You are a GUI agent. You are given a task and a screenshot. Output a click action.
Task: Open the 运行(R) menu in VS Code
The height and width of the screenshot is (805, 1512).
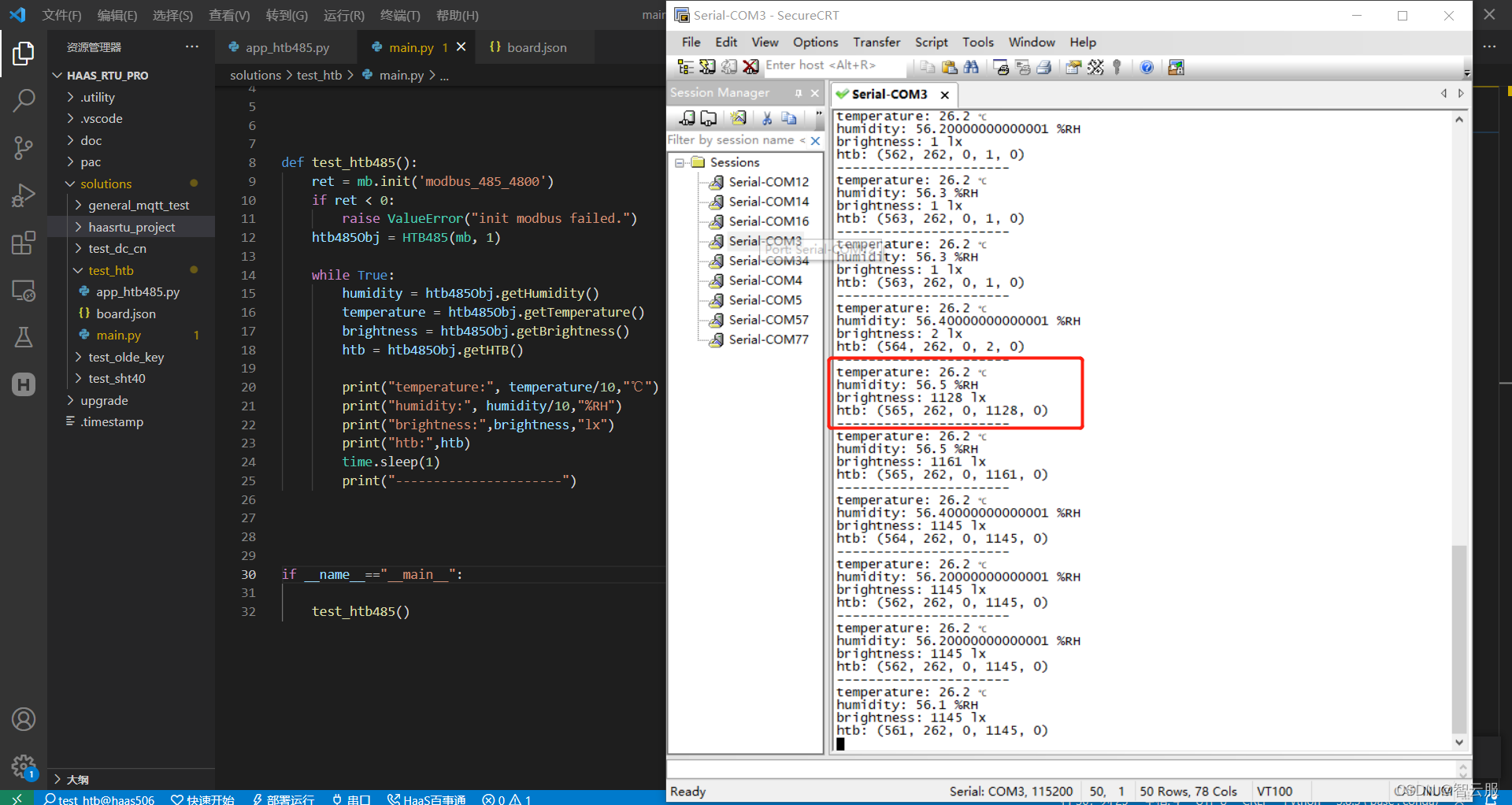344,15
